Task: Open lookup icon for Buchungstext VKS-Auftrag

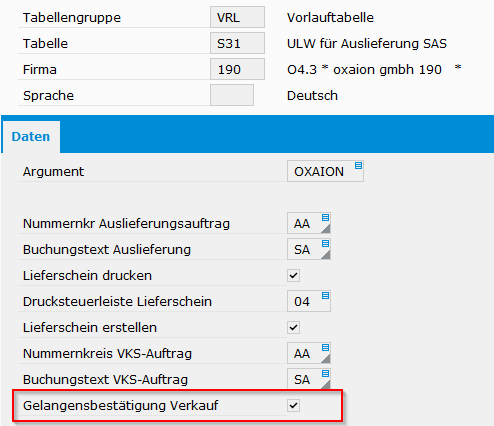Action: (x=325, y=374)
